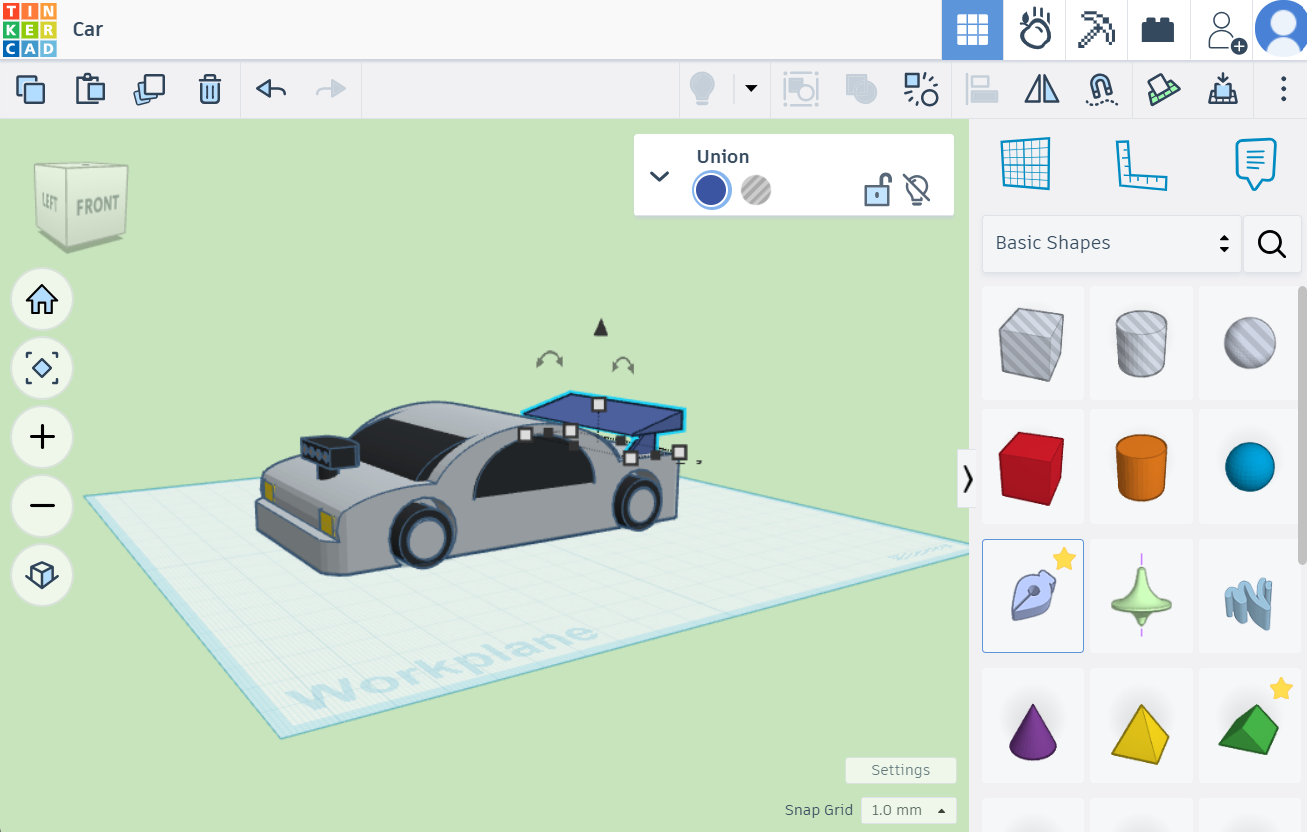Click the view cube FRONT face
Viewport: 1307px width, 832px height.
97,206
